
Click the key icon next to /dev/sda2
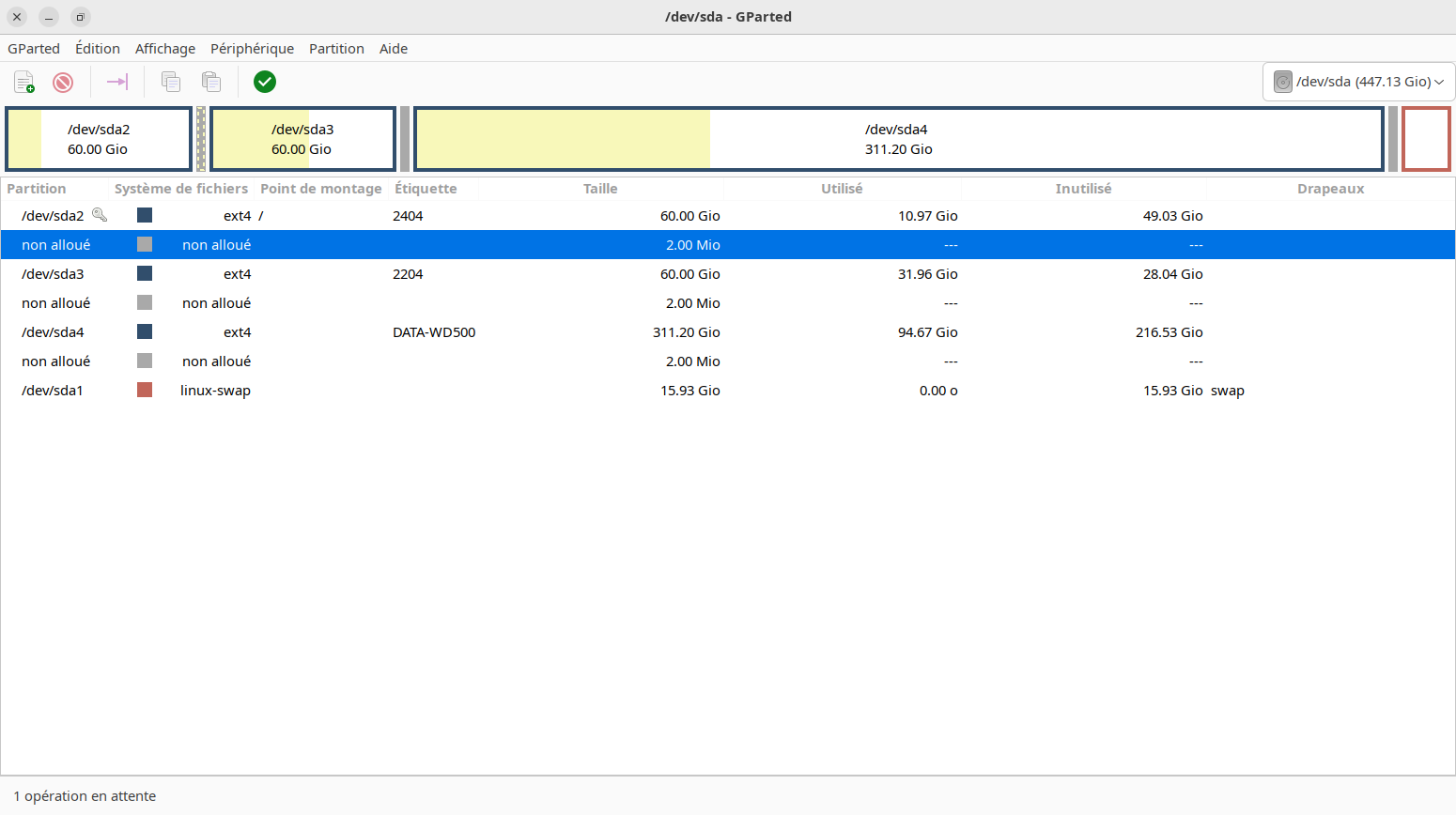point(100,215)
